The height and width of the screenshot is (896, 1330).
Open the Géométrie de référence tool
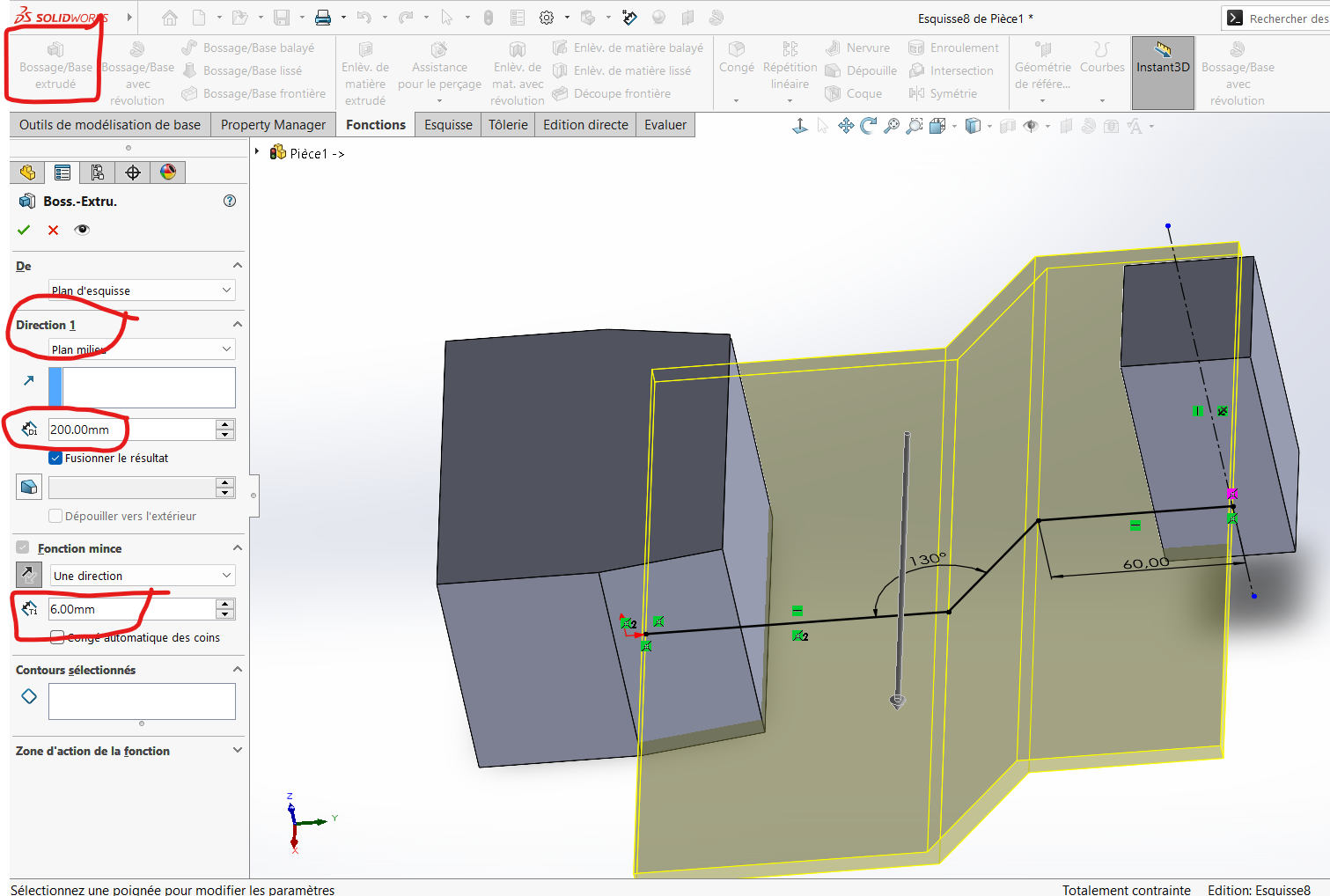[x=1042, y=66]
